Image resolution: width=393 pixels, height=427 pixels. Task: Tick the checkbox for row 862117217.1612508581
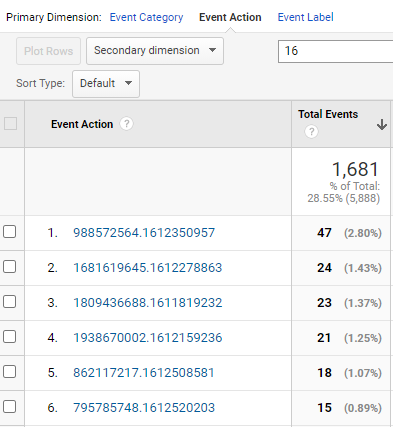(10, 372)
